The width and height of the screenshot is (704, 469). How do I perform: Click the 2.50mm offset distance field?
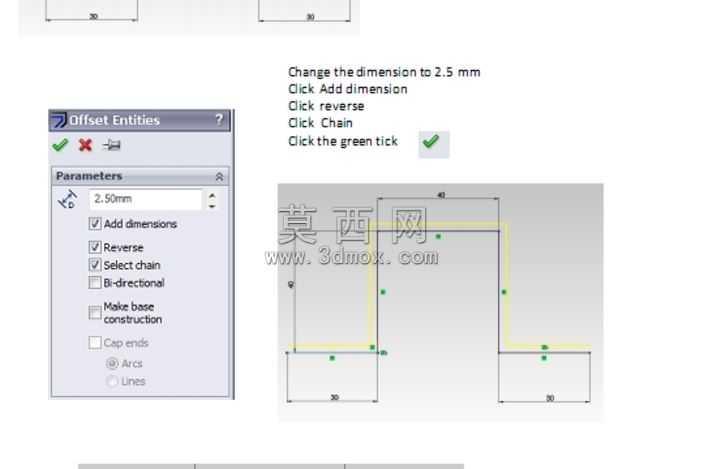(145, 199)
